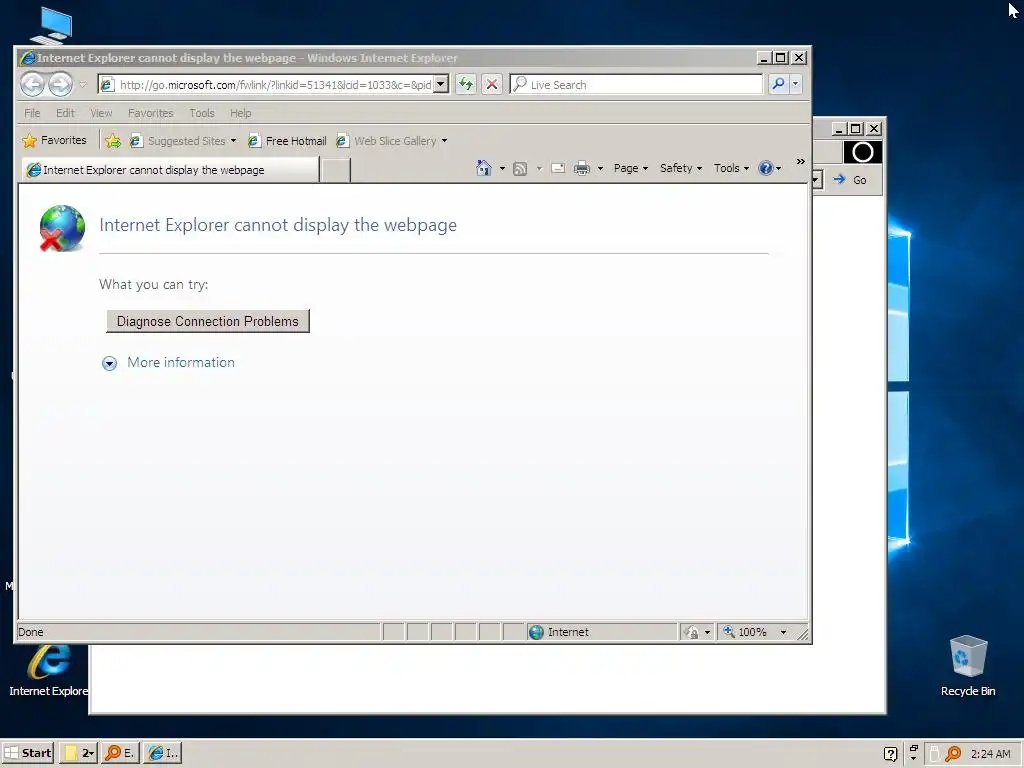Minimize the front Internet Explorer window
1024x768 pixels.
tap(763, 58)
